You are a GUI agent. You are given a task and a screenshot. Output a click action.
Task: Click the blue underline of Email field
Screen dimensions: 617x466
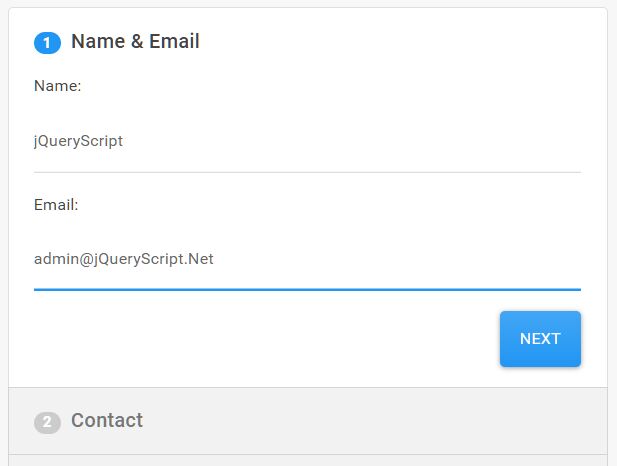[x=307, y=290]
